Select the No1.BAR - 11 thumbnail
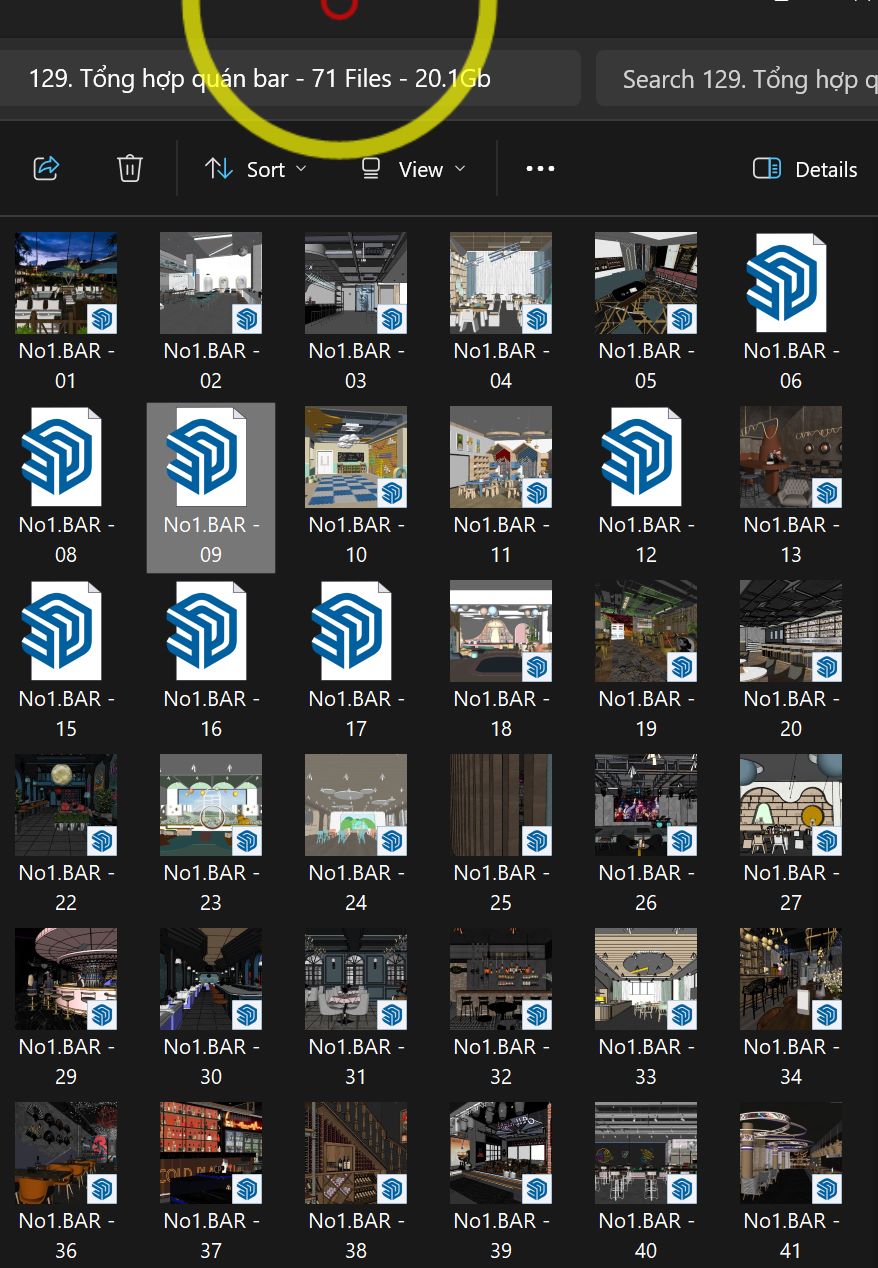The height and width of the screenshot is (1268, 878). pyautogui.click(x=501, y=457)
